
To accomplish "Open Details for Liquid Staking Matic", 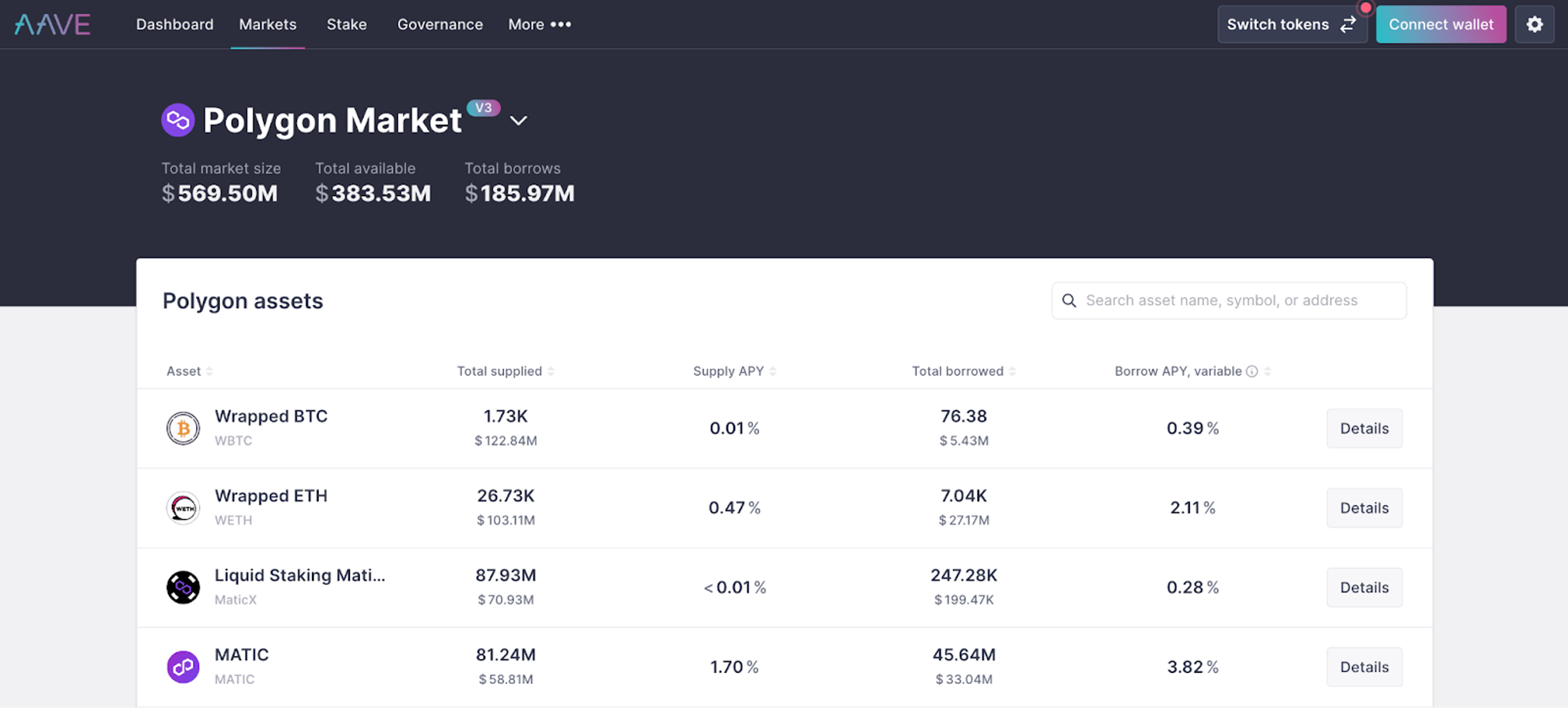I will (1364, 587).
